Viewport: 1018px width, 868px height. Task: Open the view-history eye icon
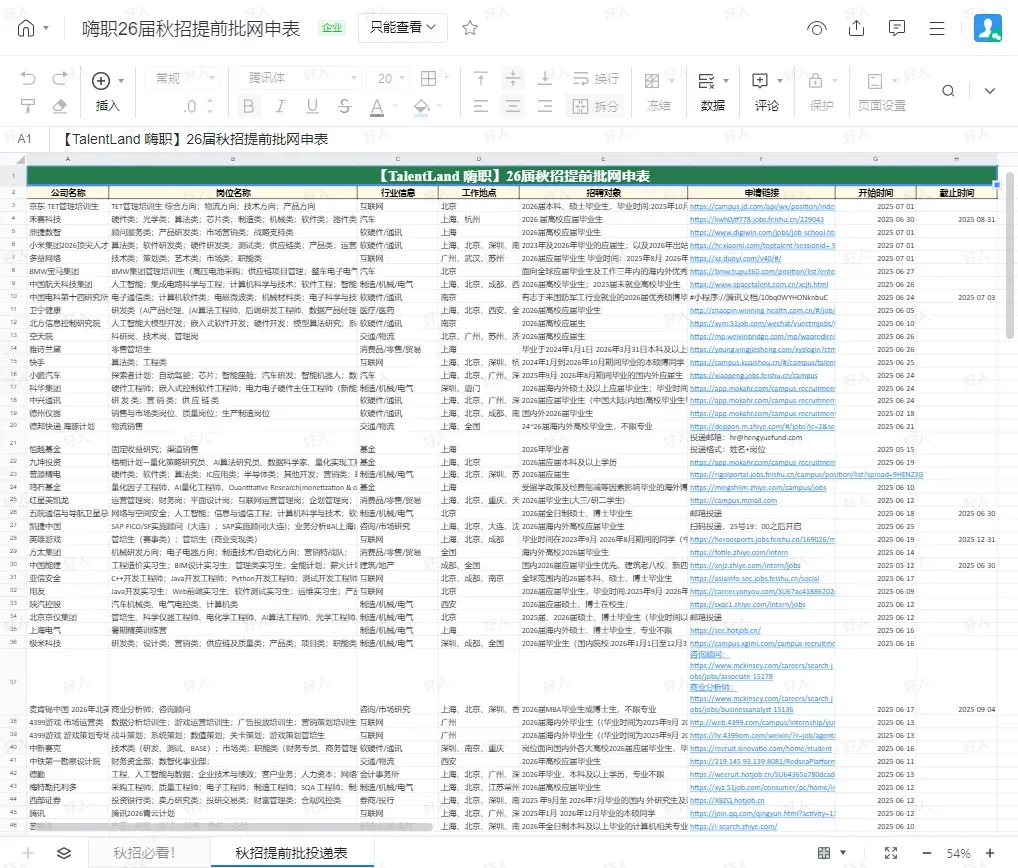click(x=817, y=29)
